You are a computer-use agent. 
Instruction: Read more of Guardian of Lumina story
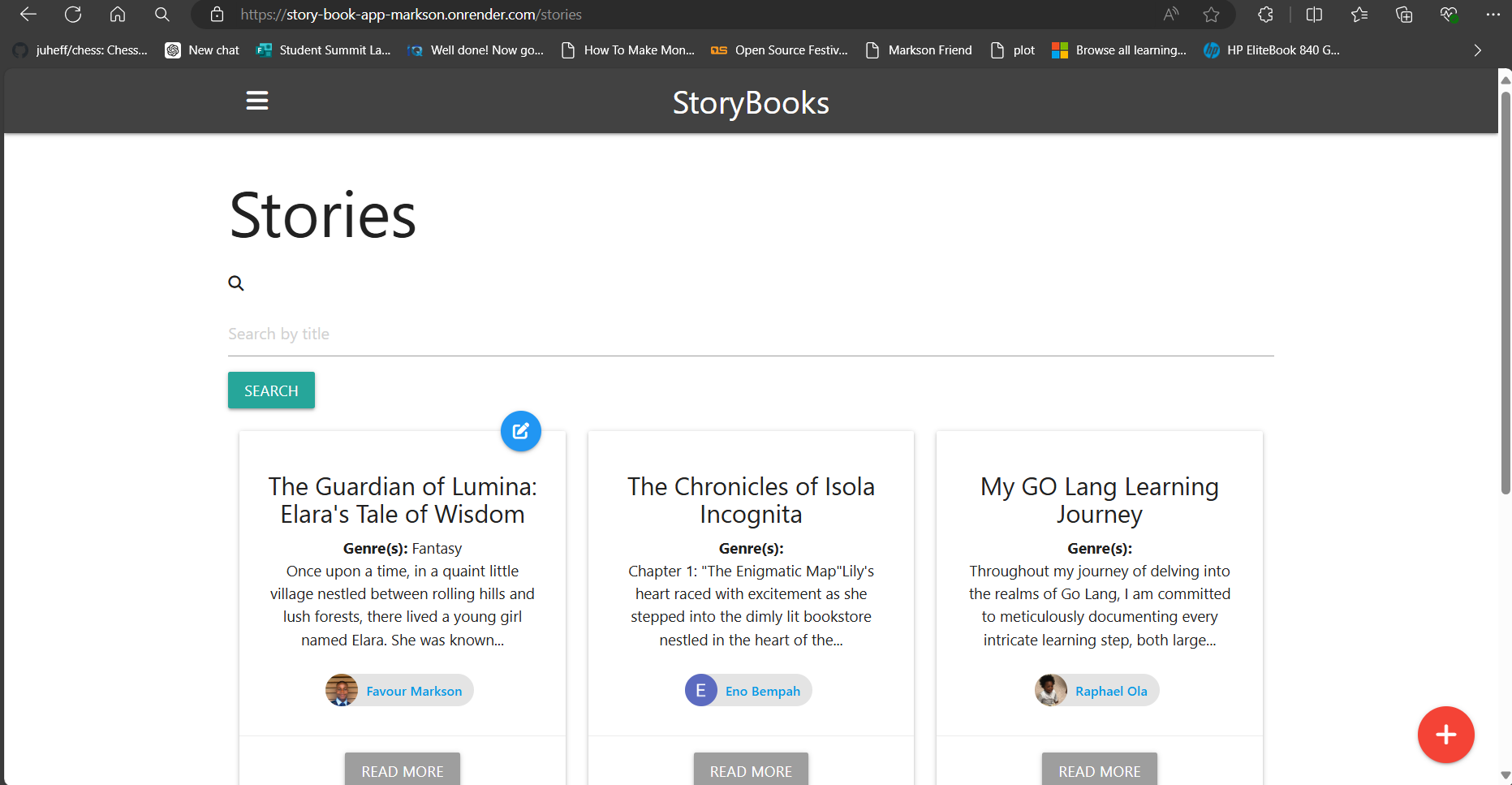tap(403, 770)
